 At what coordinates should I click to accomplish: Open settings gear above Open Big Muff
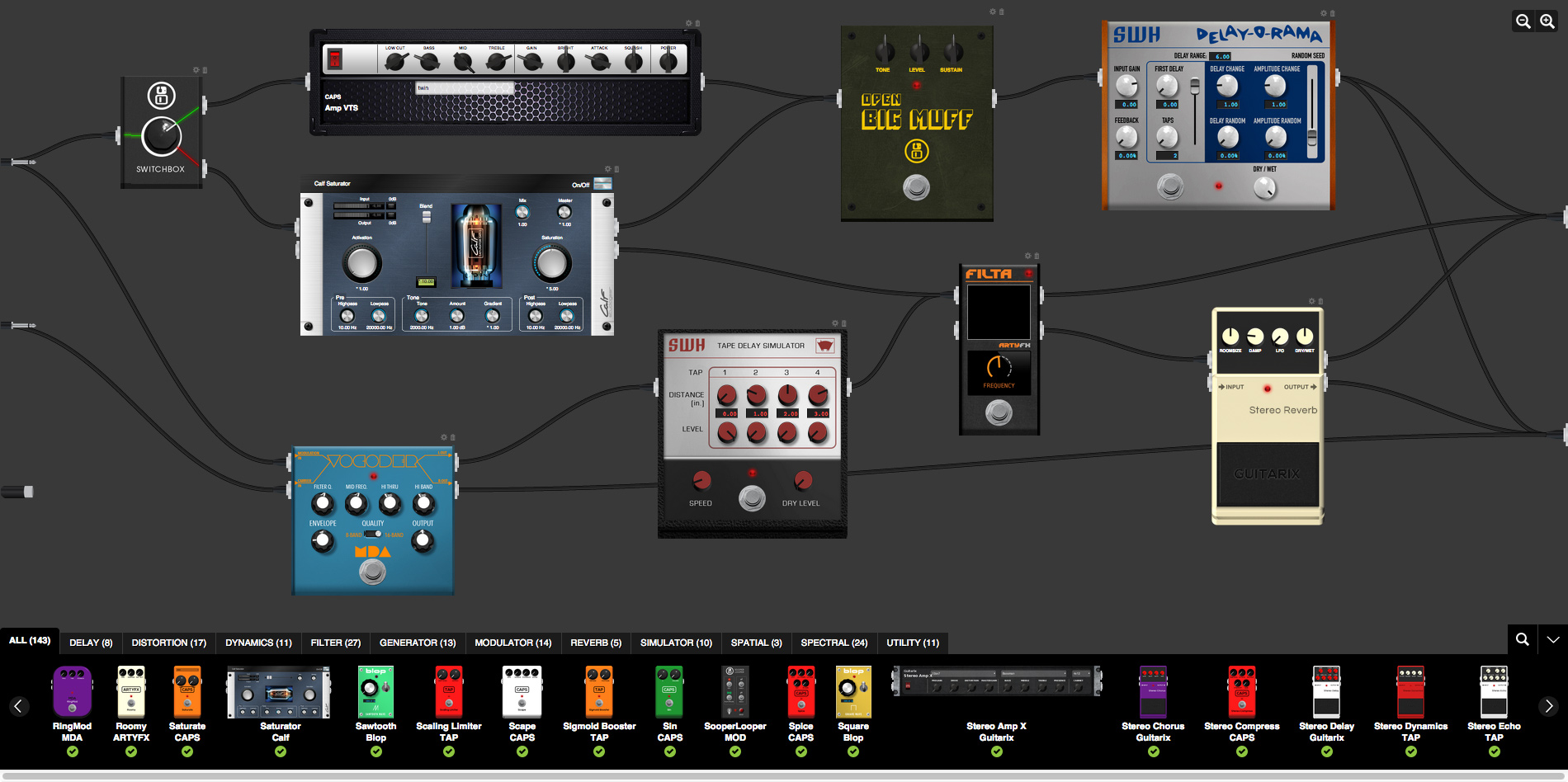[993, 12]
